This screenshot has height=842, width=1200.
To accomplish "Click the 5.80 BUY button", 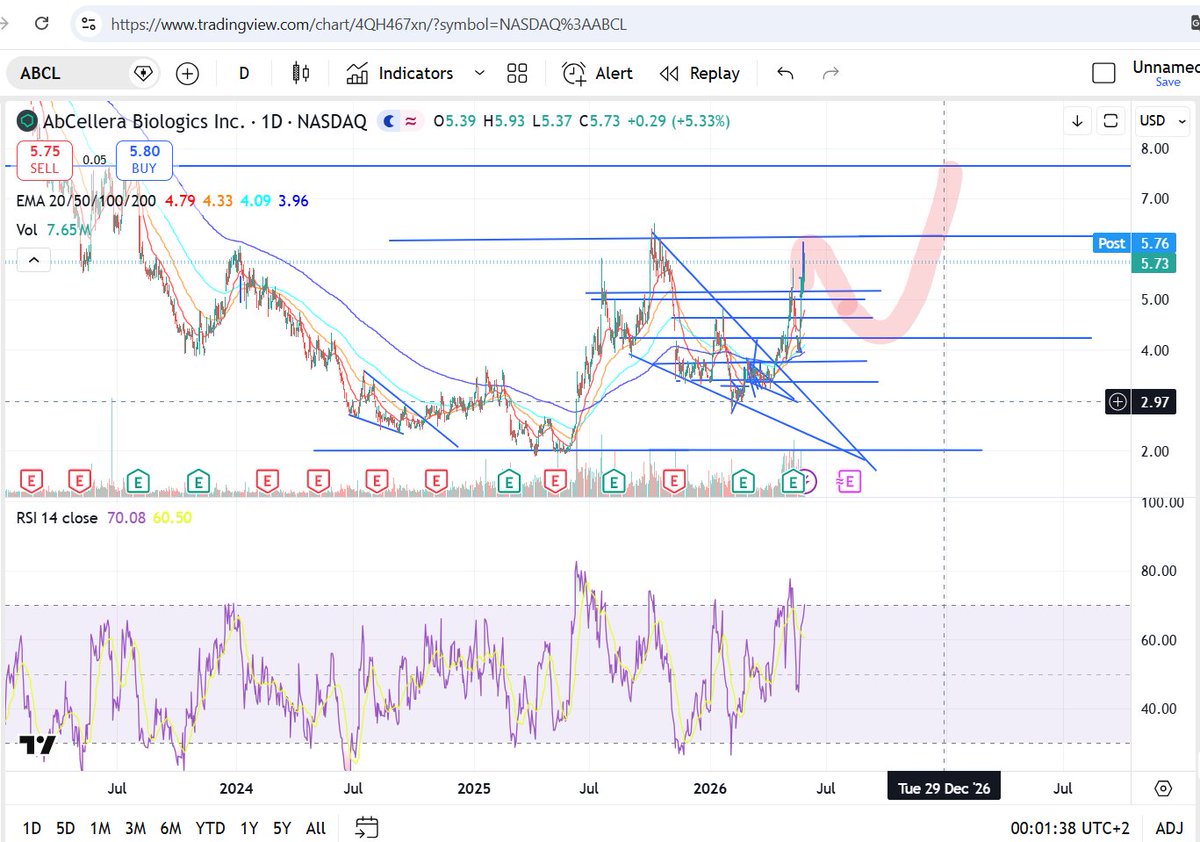I will tap(144, 159).
